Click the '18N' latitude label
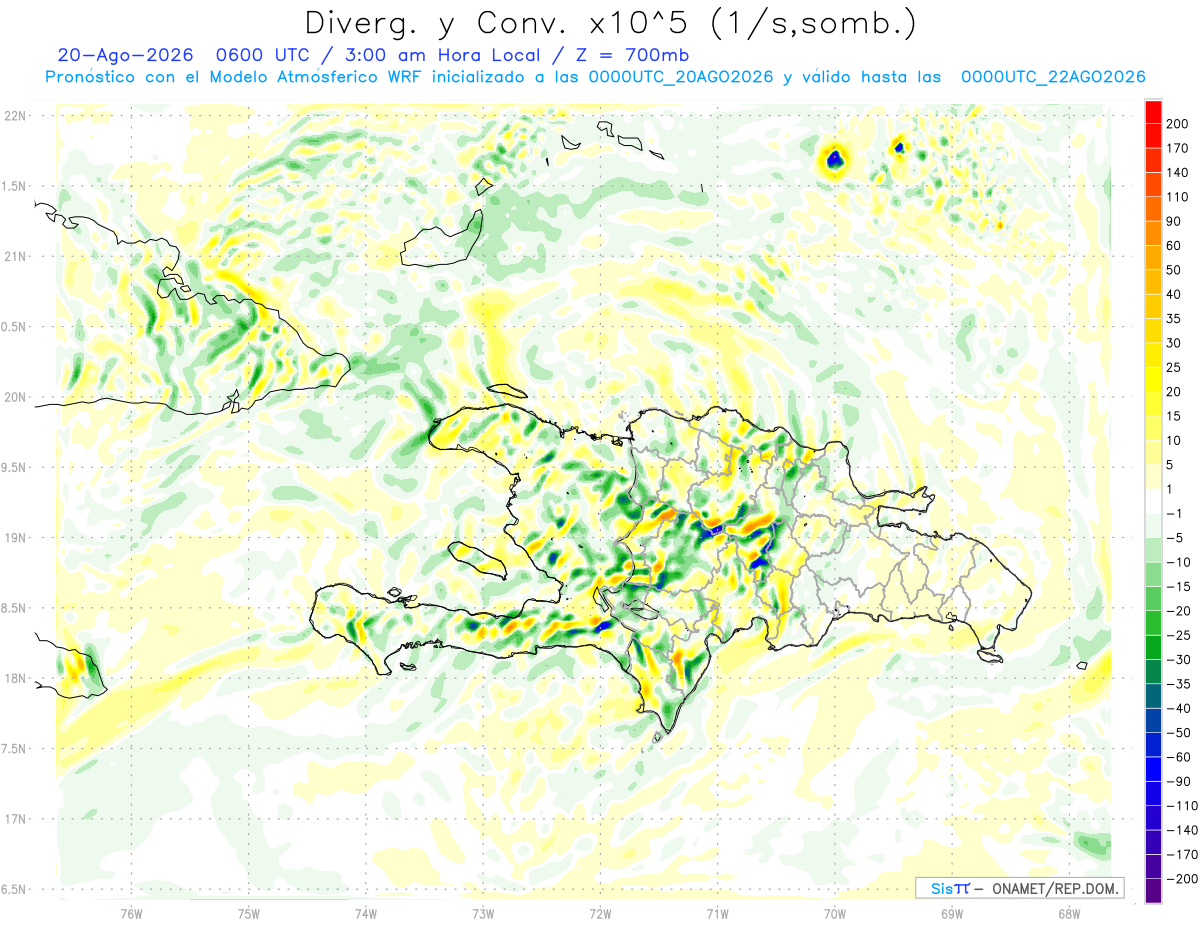The image size is (1200, 927). pyautogui.click(x=13, y=678)
